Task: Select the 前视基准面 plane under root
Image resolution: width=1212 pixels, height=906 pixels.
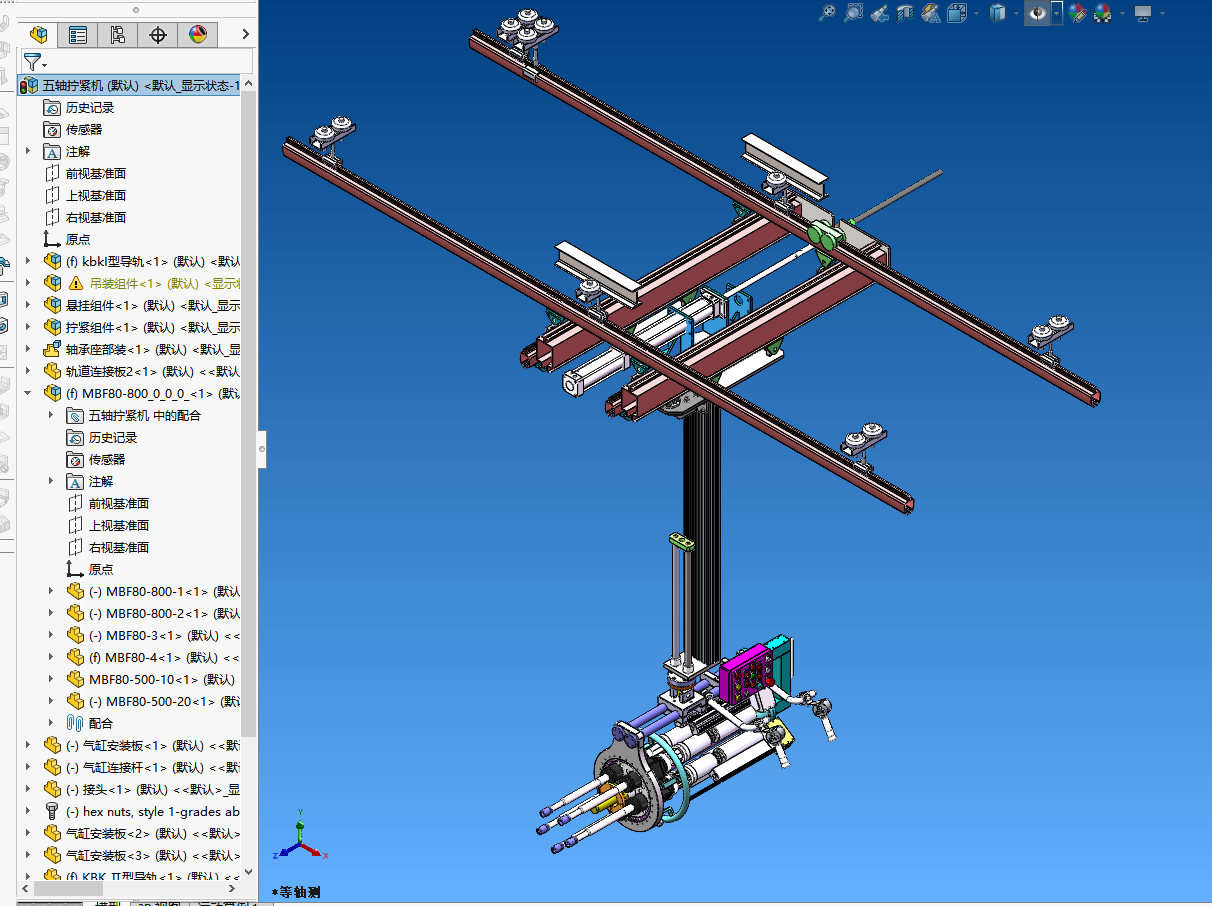Action: [96, 173]
